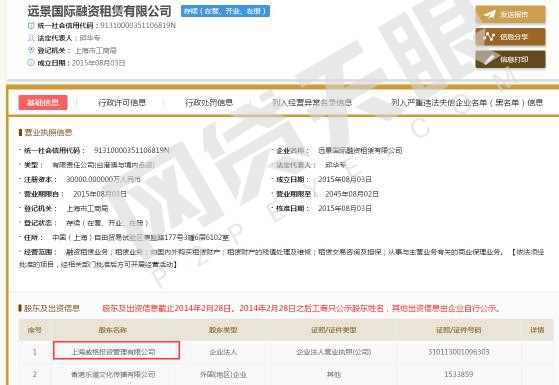The image size is (559, 385).
Task: Open shareholder 上海威格投资管理有限公司
Action: point(114,352)
